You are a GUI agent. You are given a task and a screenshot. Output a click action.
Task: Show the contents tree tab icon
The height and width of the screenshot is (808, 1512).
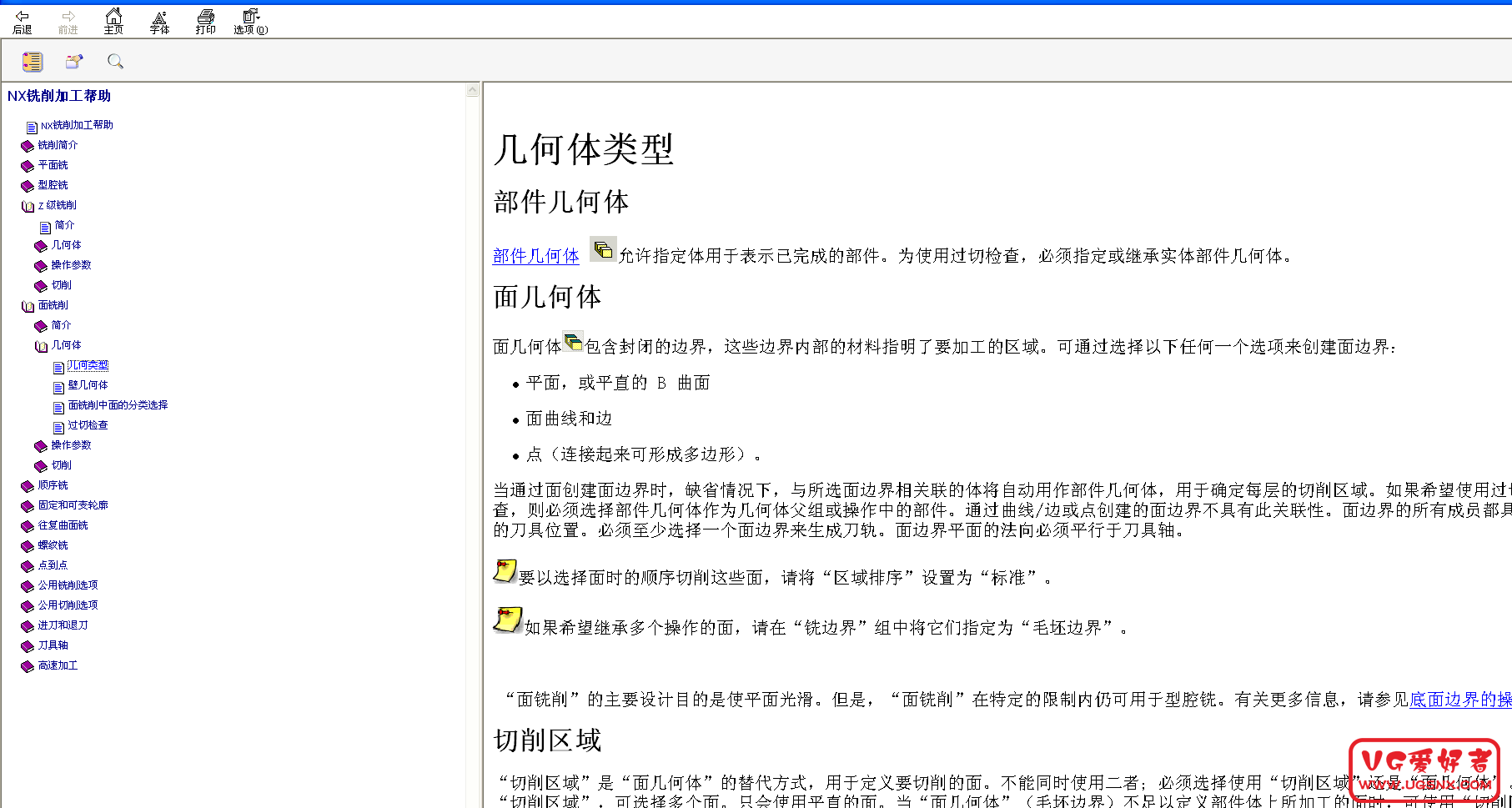click(x=33, y=62)
